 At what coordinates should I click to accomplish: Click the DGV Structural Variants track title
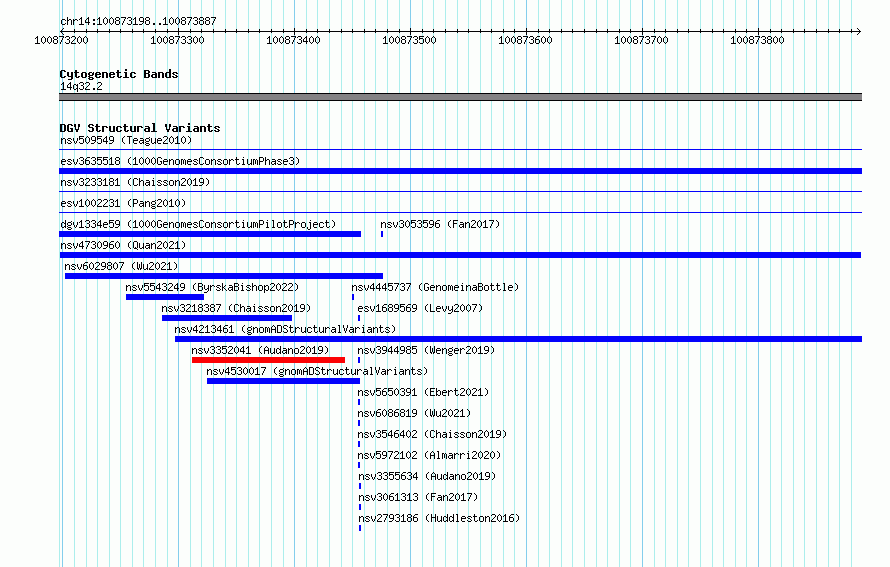coord(140,128)
